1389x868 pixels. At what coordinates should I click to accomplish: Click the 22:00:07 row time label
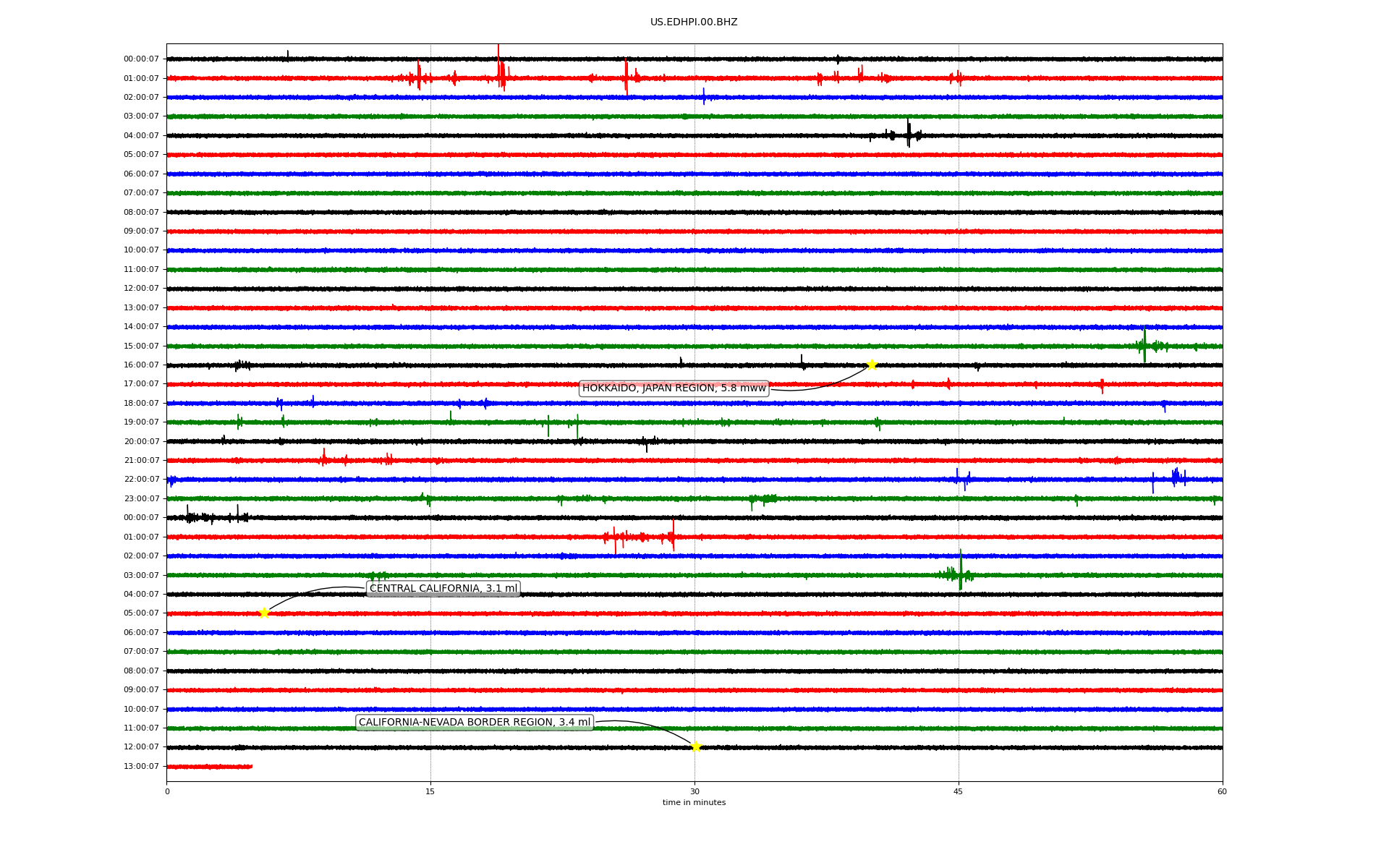pos(141,480)
